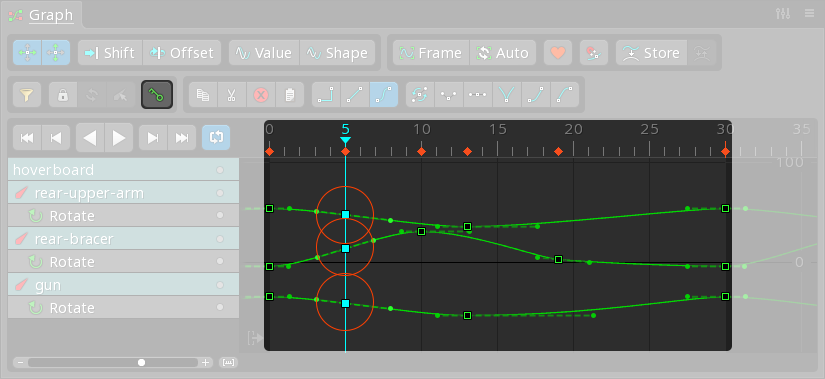
Task: Click the Frame button
Action: (x=431, y=53)
